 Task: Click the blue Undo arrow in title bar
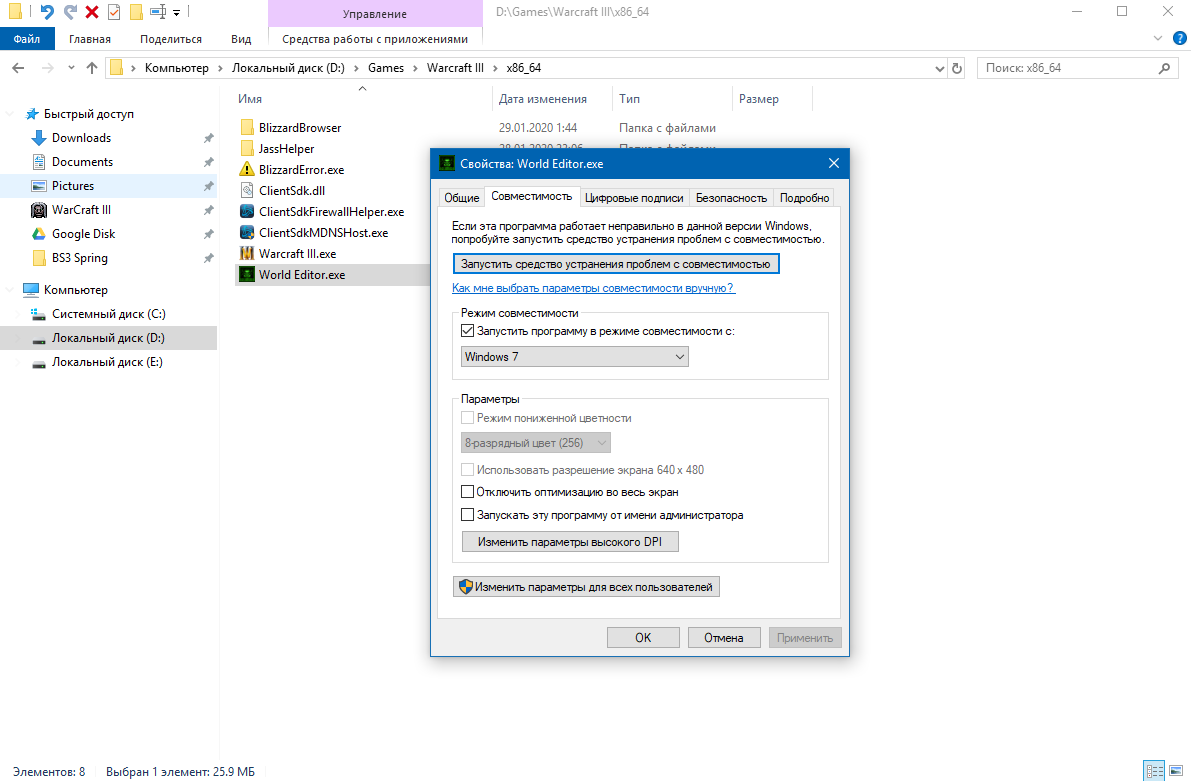47,12
